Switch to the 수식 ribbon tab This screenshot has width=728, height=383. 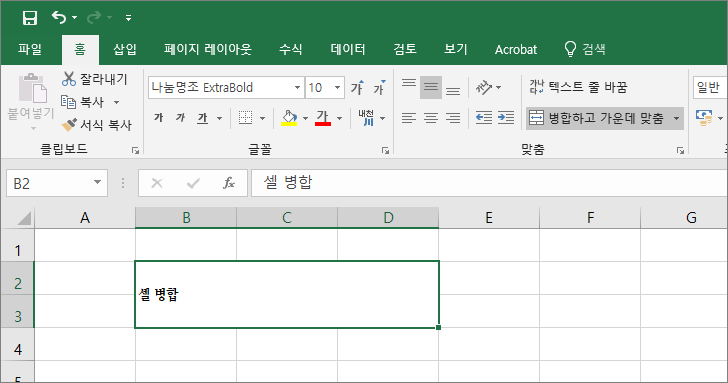tap(291, 49)
